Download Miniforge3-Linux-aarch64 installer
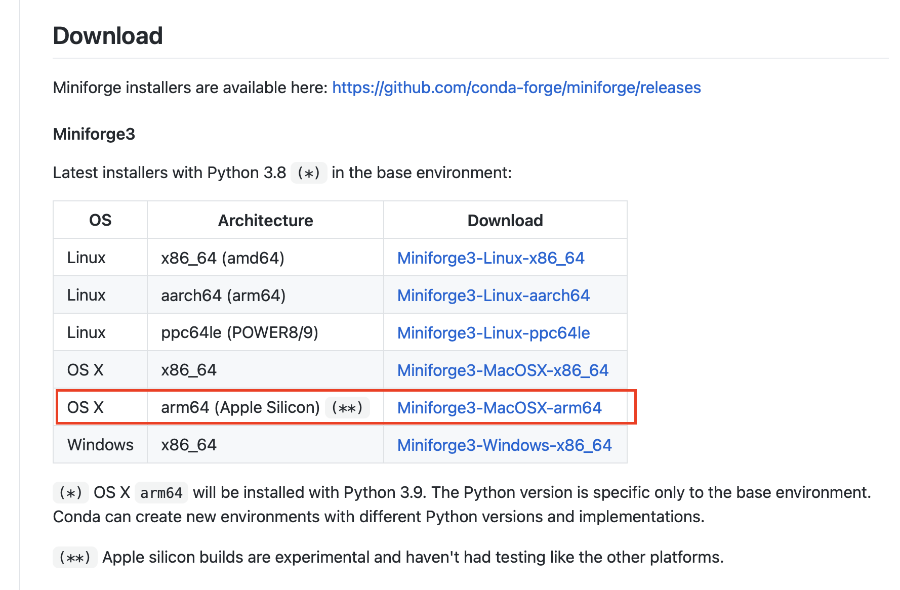 [x=493, y=296]
